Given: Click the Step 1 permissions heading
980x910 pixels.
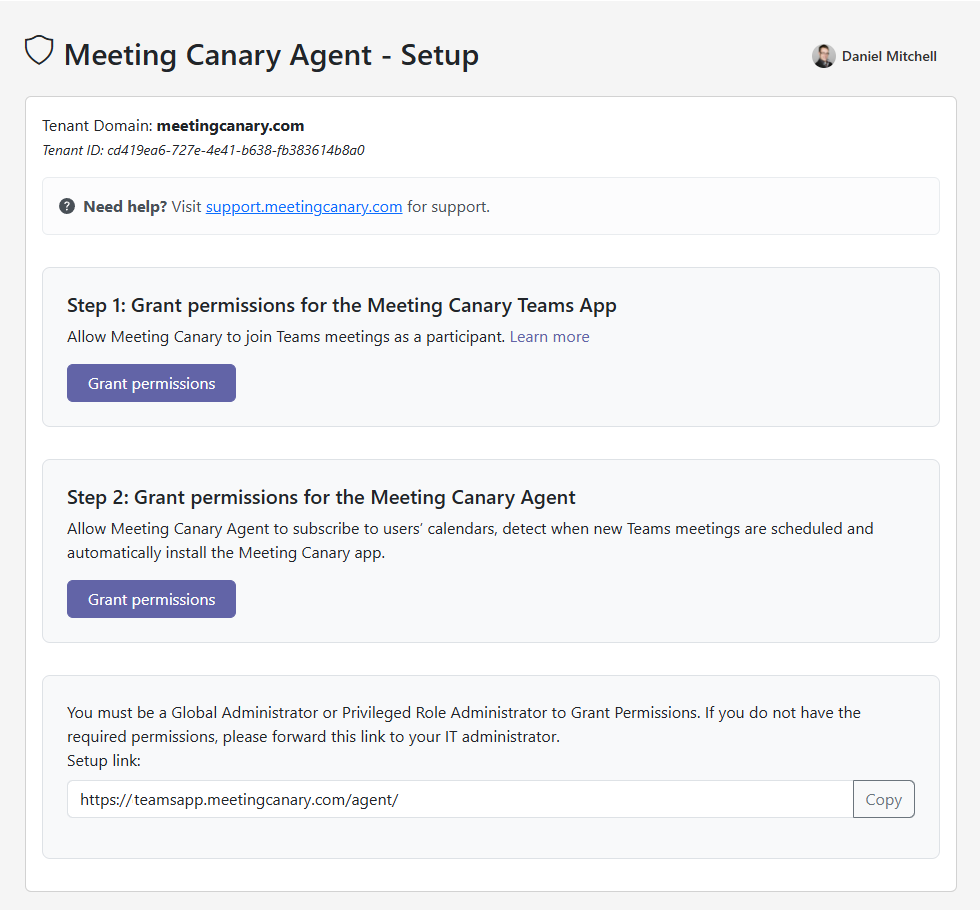Looking at the screenshot, I should click(340, 305).
